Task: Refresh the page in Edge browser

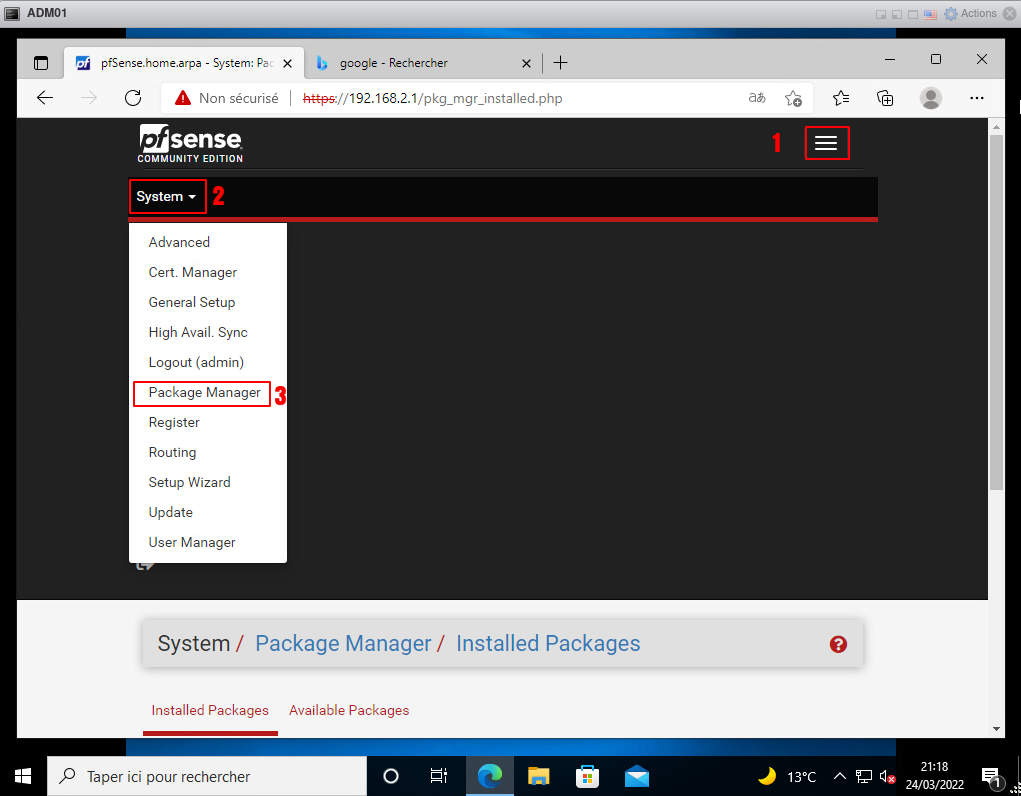Action: pos(132,98)
